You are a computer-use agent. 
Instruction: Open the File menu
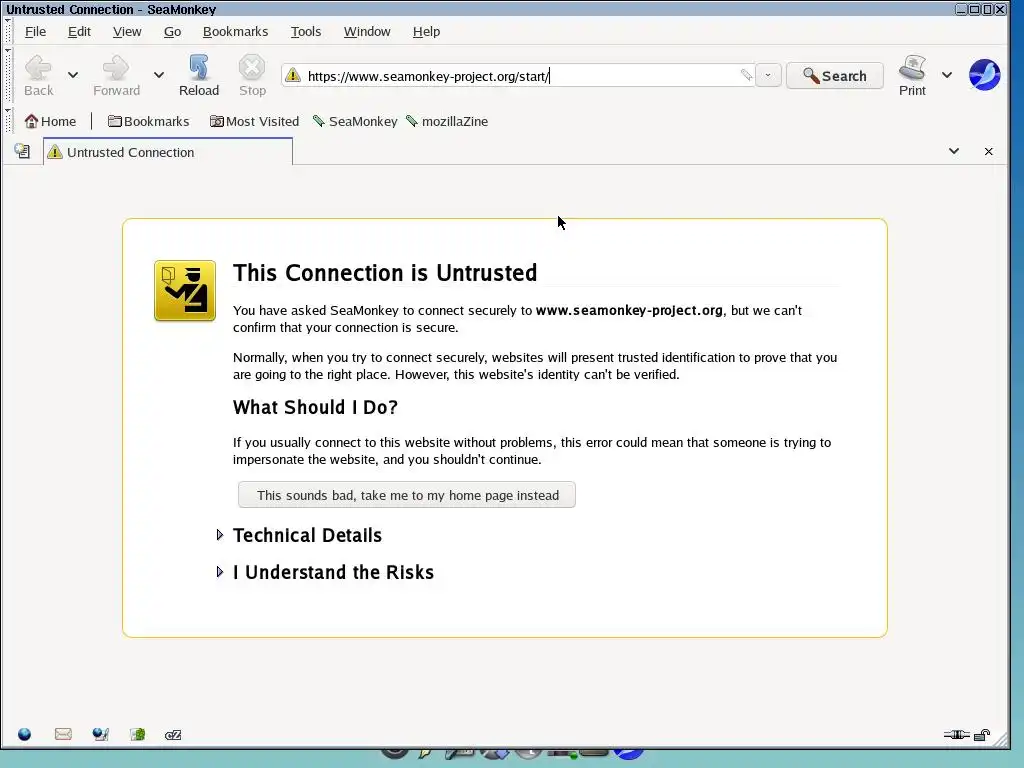click(x=35, y=31)
